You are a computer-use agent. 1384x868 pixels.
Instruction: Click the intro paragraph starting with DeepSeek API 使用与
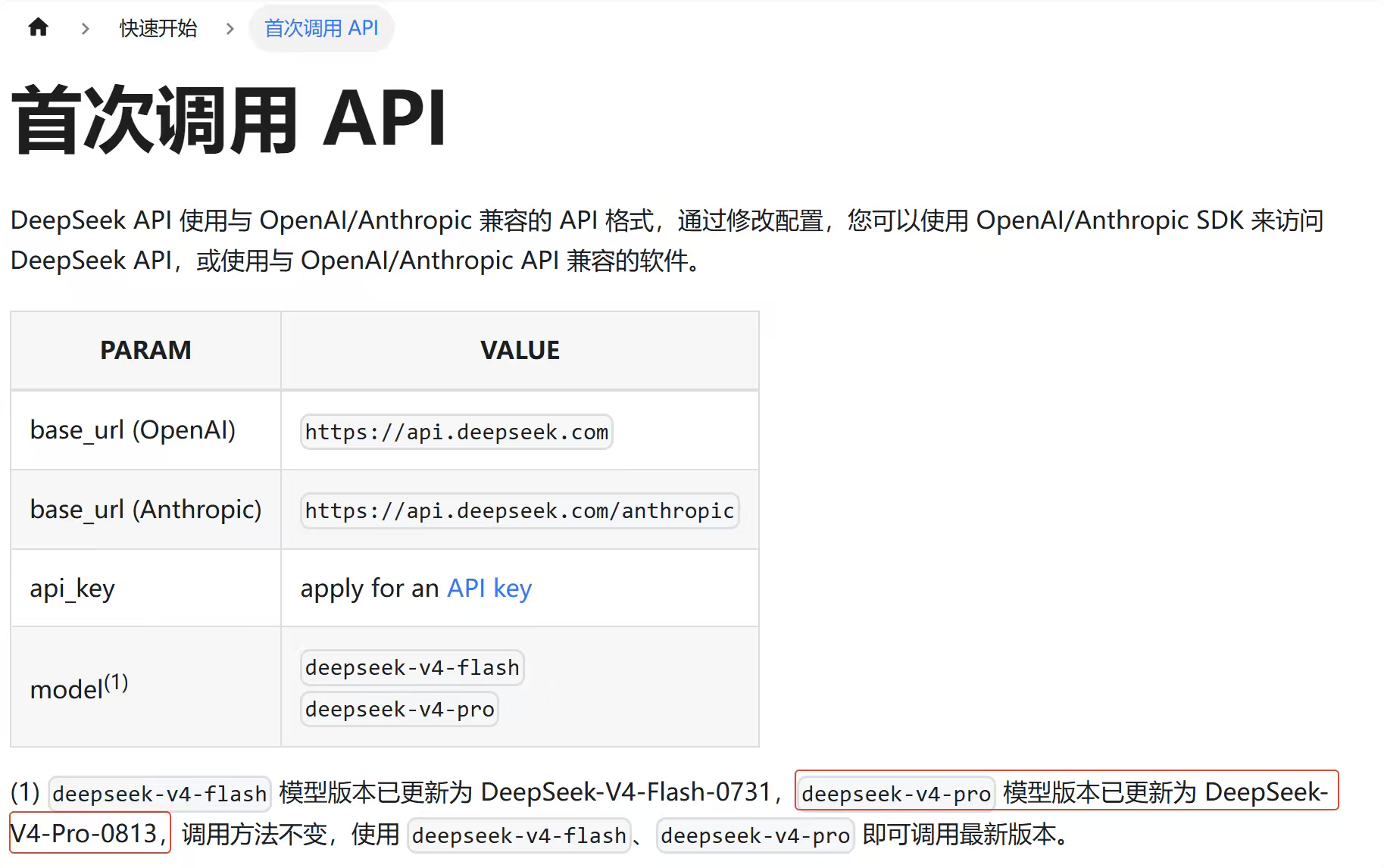tap(667, 240)
